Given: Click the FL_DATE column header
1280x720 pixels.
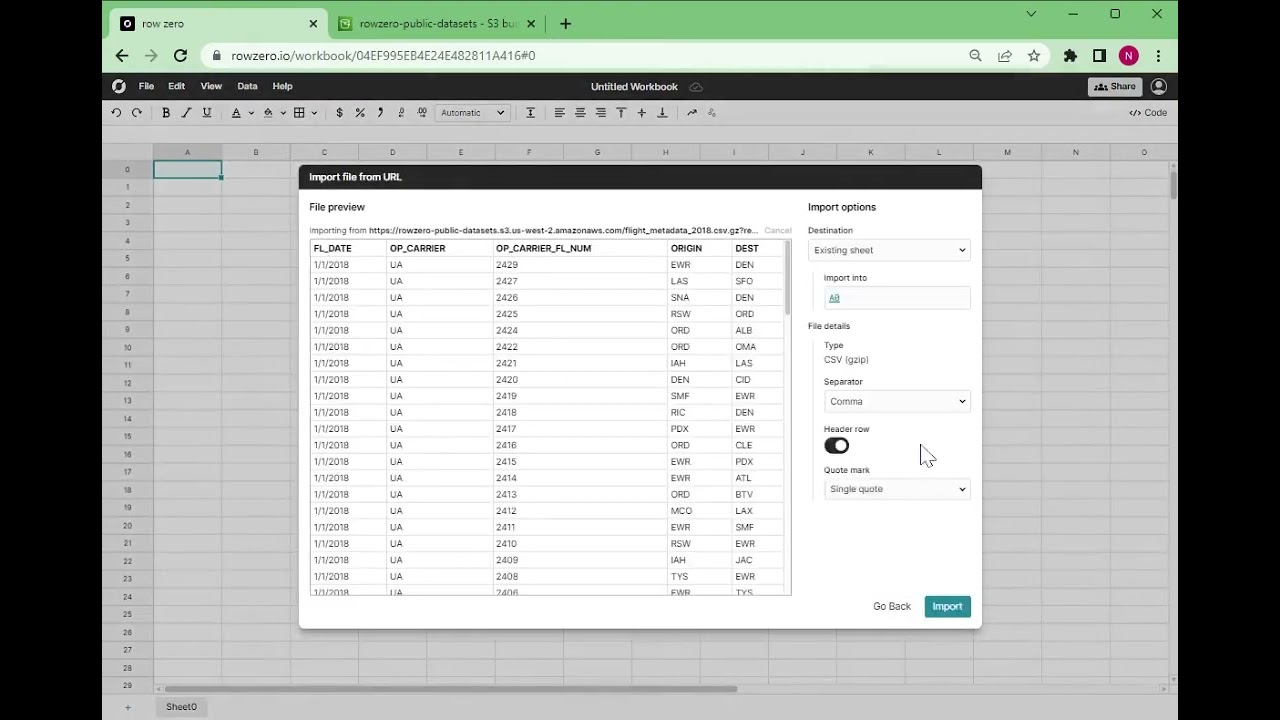Looking at the screenshot, I should (332, 248).
